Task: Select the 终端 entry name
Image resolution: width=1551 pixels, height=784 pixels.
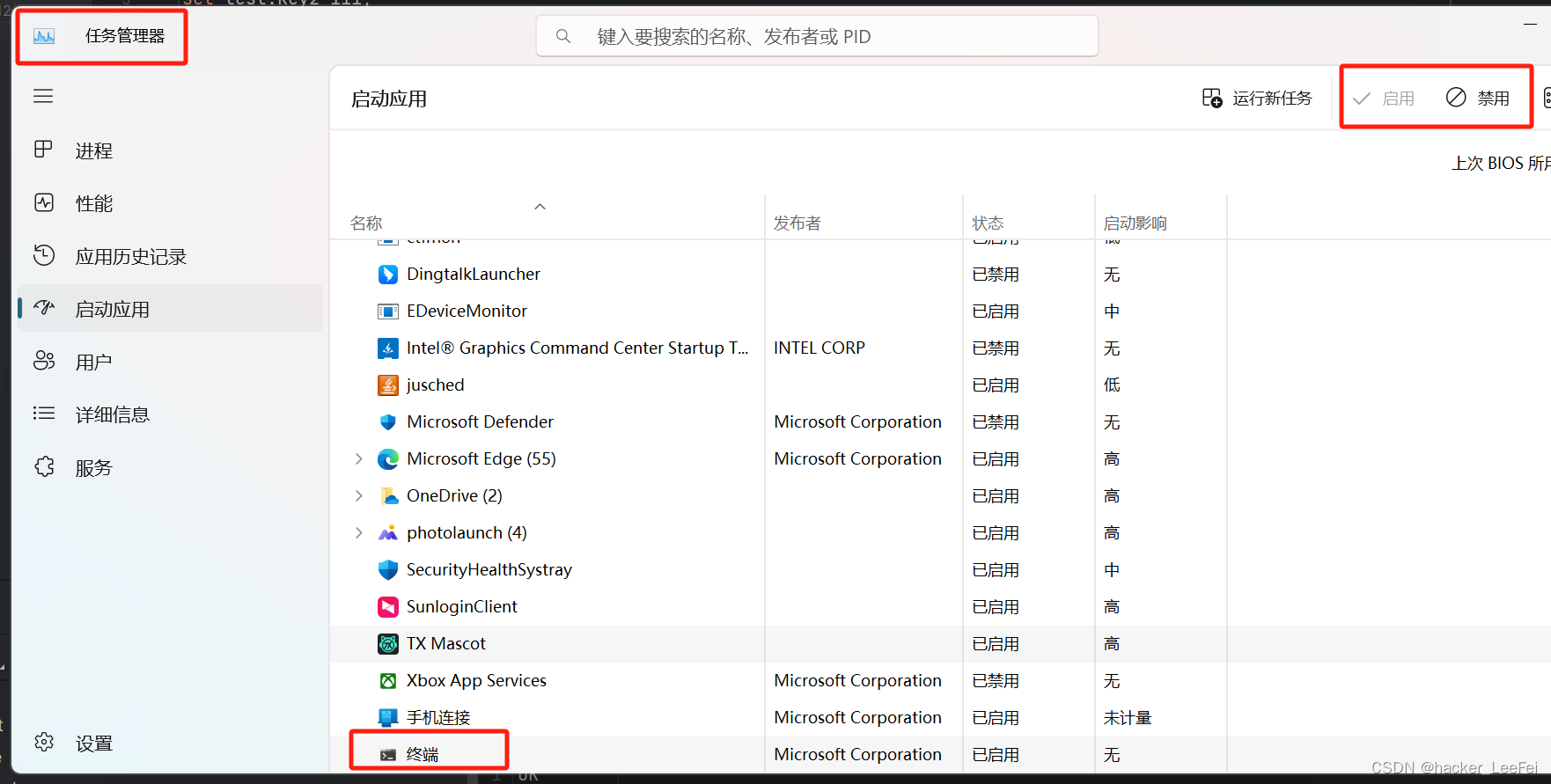Action: pyautogui.click(x=423, y=754)
